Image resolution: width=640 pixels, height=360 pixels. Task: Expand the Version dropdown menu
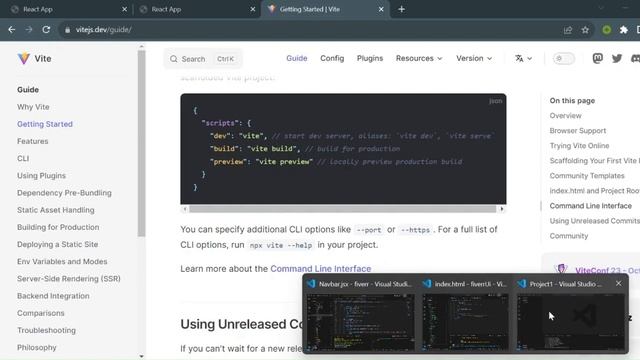474,58
